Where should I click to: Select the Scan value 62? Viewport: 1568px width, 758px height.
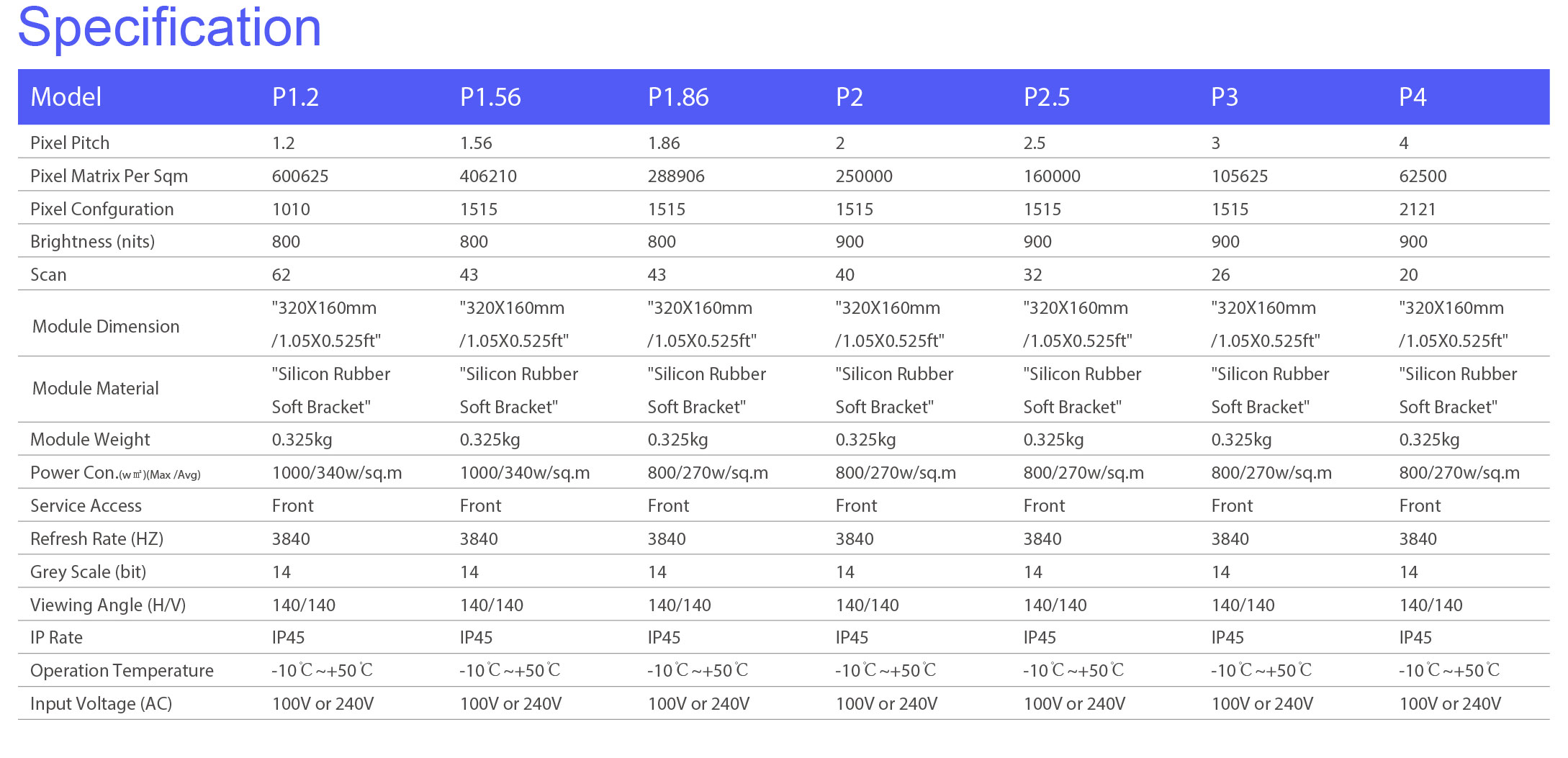click(281, 274)
